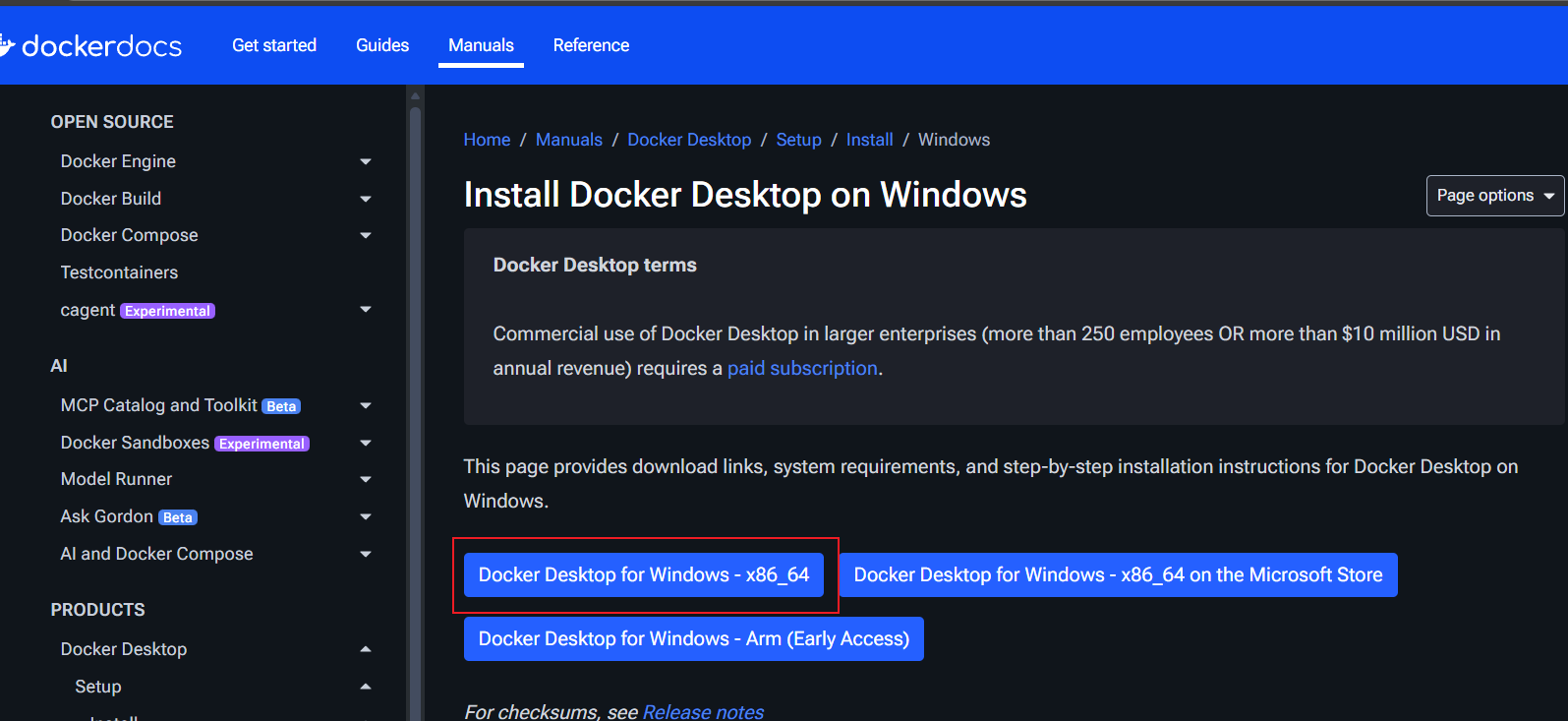Click the PRODUCTS sidebar heading
This screenshot has height=721, width=1568.
[97, 610]
